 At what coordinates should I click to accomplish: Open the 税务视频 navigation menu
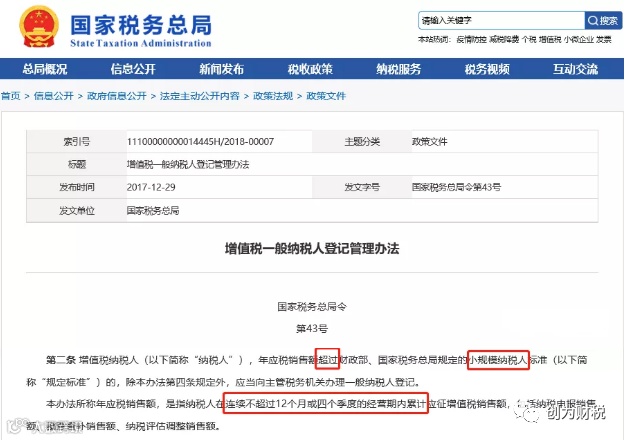[487, 69]
